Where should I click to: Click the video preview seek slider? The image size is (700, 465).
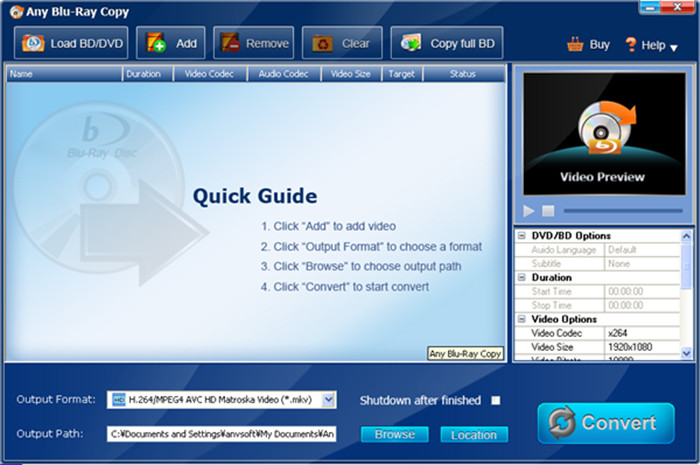pyautogui.click(x=623, y=211)
